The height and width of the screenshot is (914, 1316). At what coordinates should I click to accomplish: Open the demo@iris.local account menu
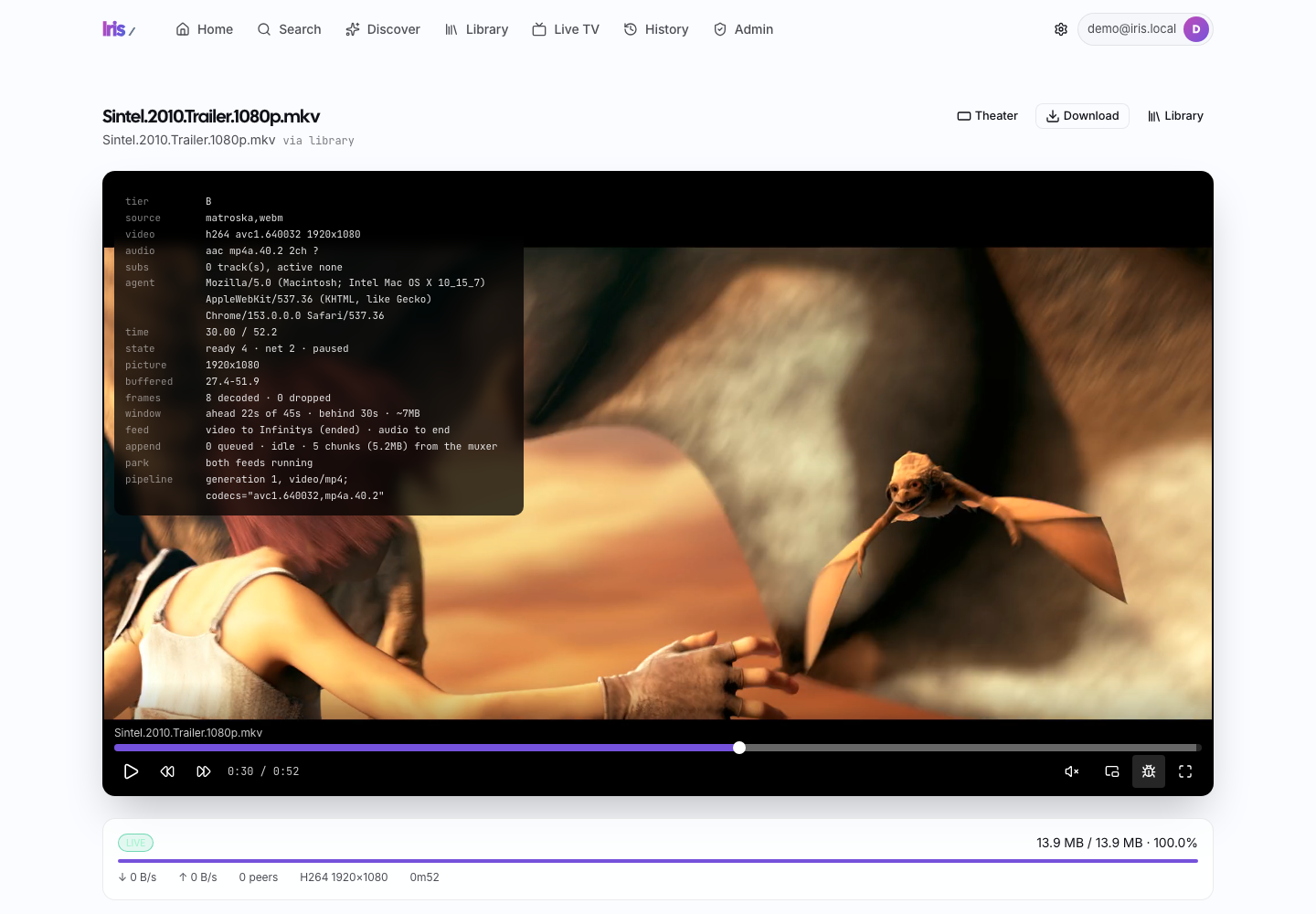tap(1145, 29)
